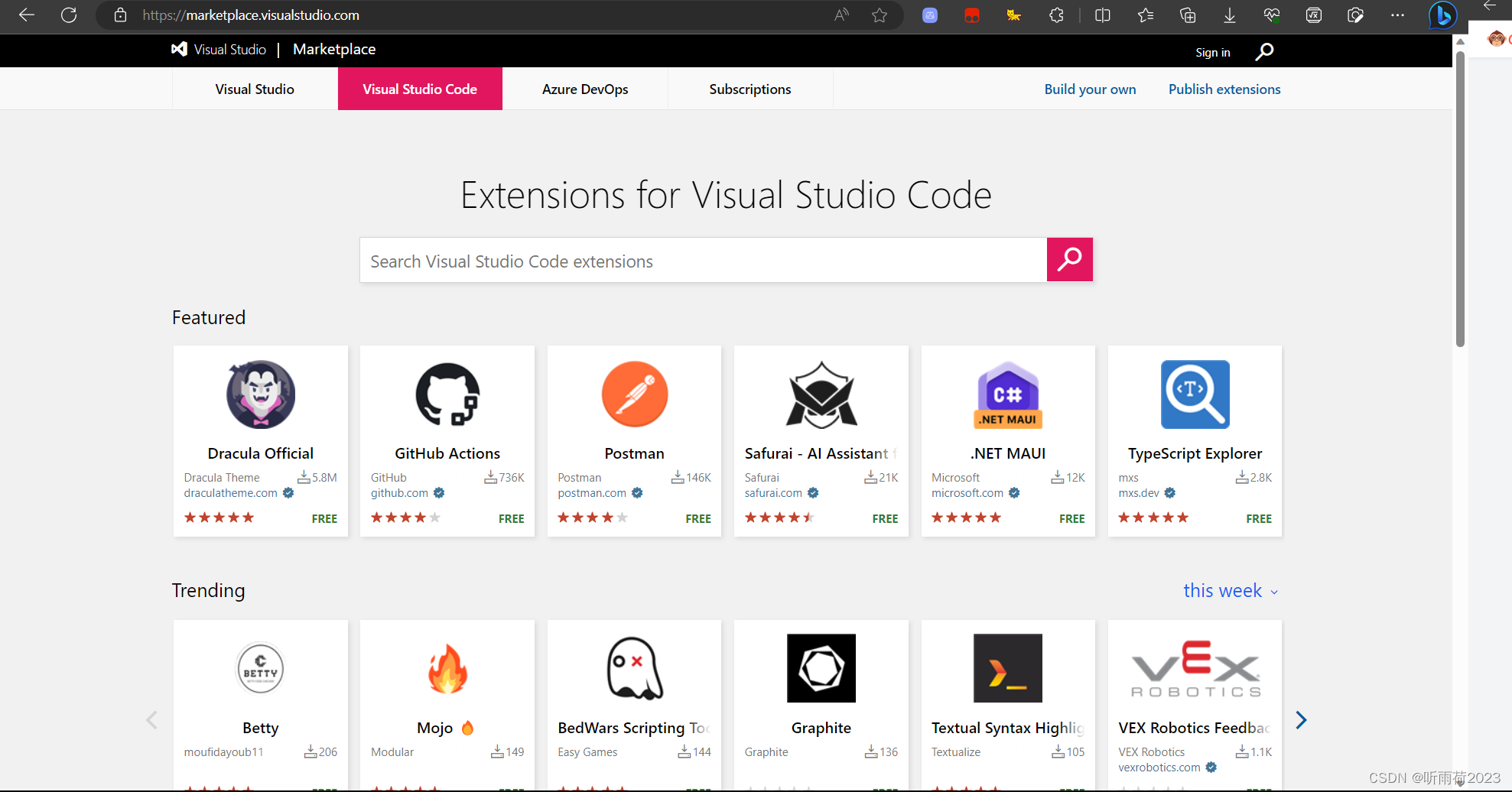Click the 'draculatheme.com' publisher domain
Screen dimensions: 1512x792
(230, 493)
